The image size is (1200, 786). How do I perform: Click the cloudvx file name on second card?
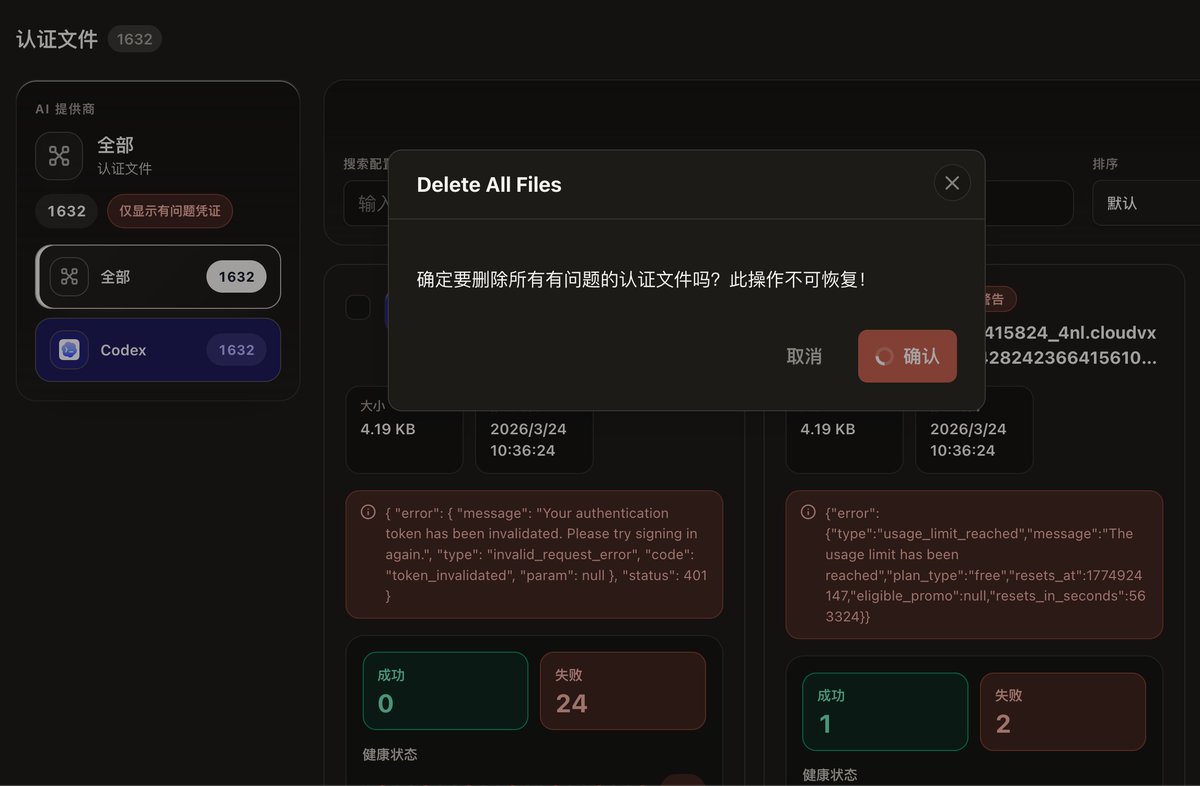pyautogui.click(x=1070, y=344)
